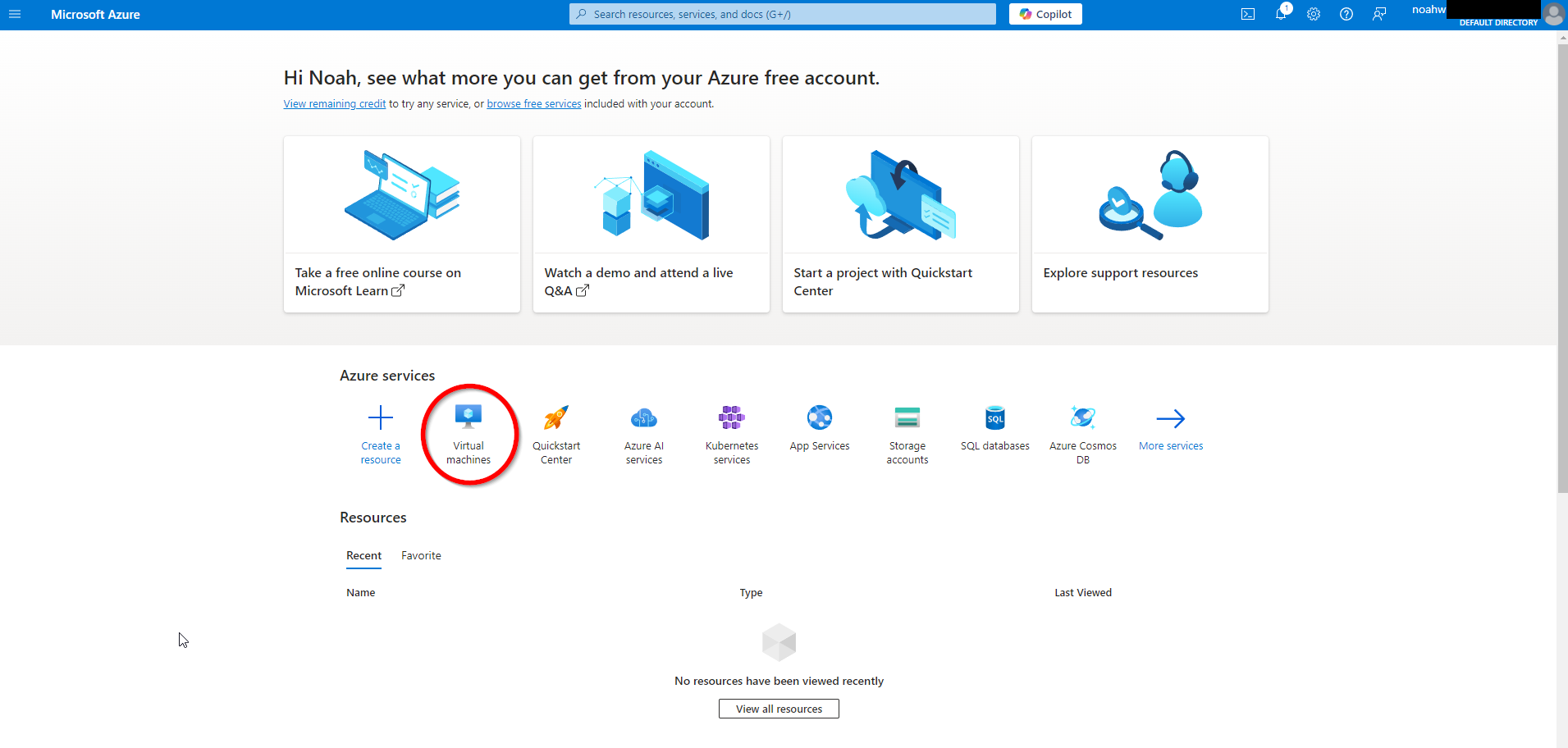Open Explore support resources card

tap(1150, 224)
